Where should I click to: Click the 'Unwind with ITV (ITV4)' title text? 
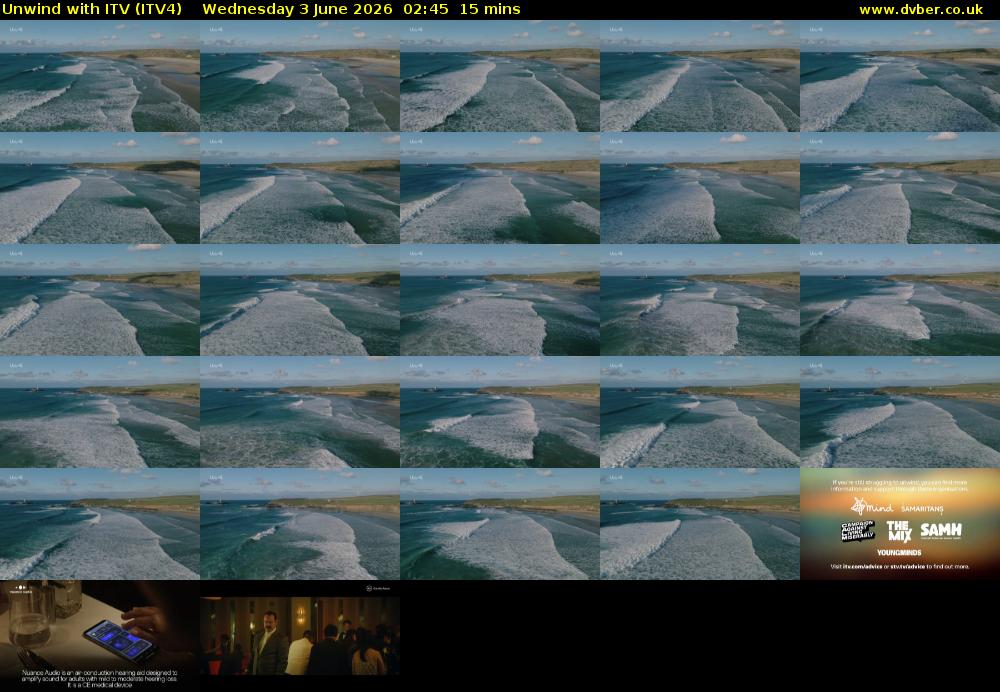[92, 9]
